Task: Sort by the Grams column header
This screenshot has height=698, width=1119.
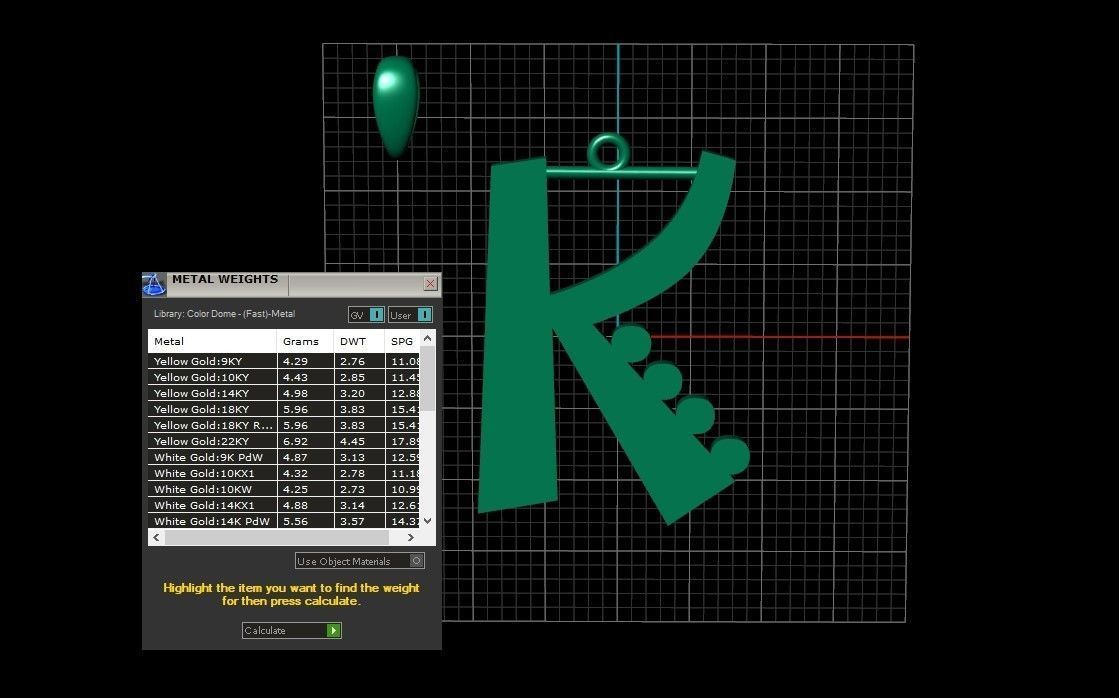Action: point(305,341)
